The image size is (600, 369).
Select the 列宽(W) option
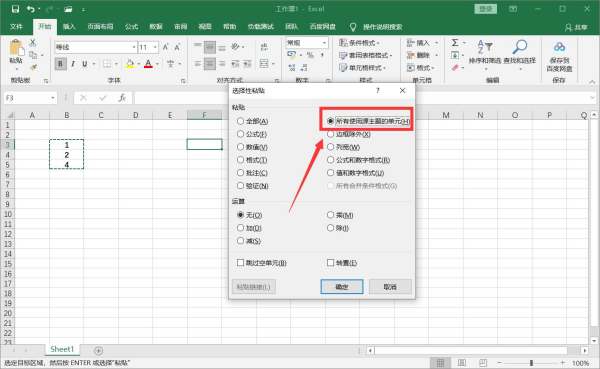click(343, 147)
